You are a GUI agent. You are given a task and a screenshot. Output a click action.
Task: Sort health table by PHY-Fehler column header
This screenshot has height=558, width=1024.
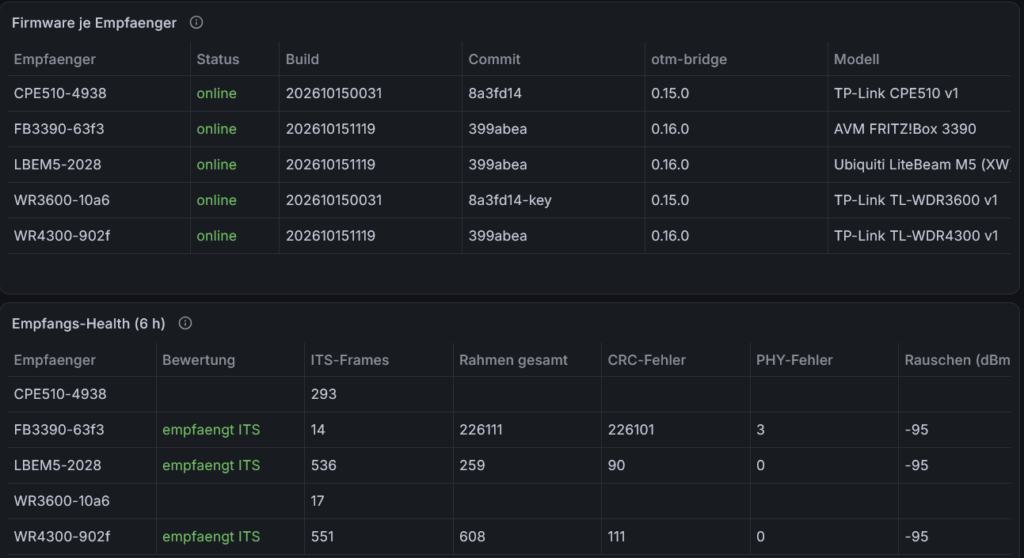click(794, 360)
